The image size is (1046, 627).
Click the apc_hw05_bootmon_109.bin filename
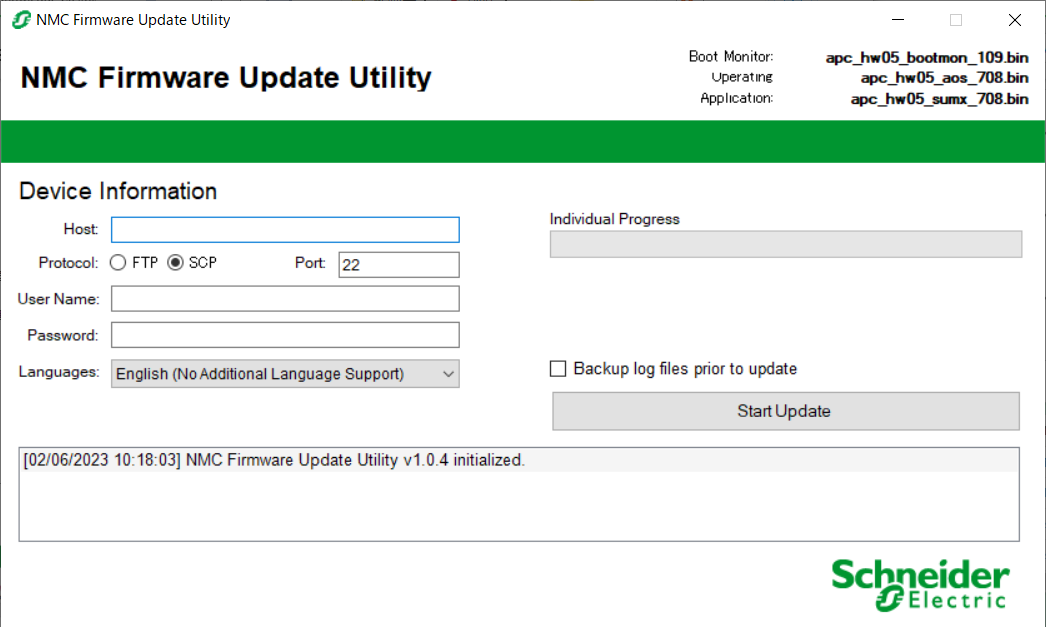[x=927, y=57]
